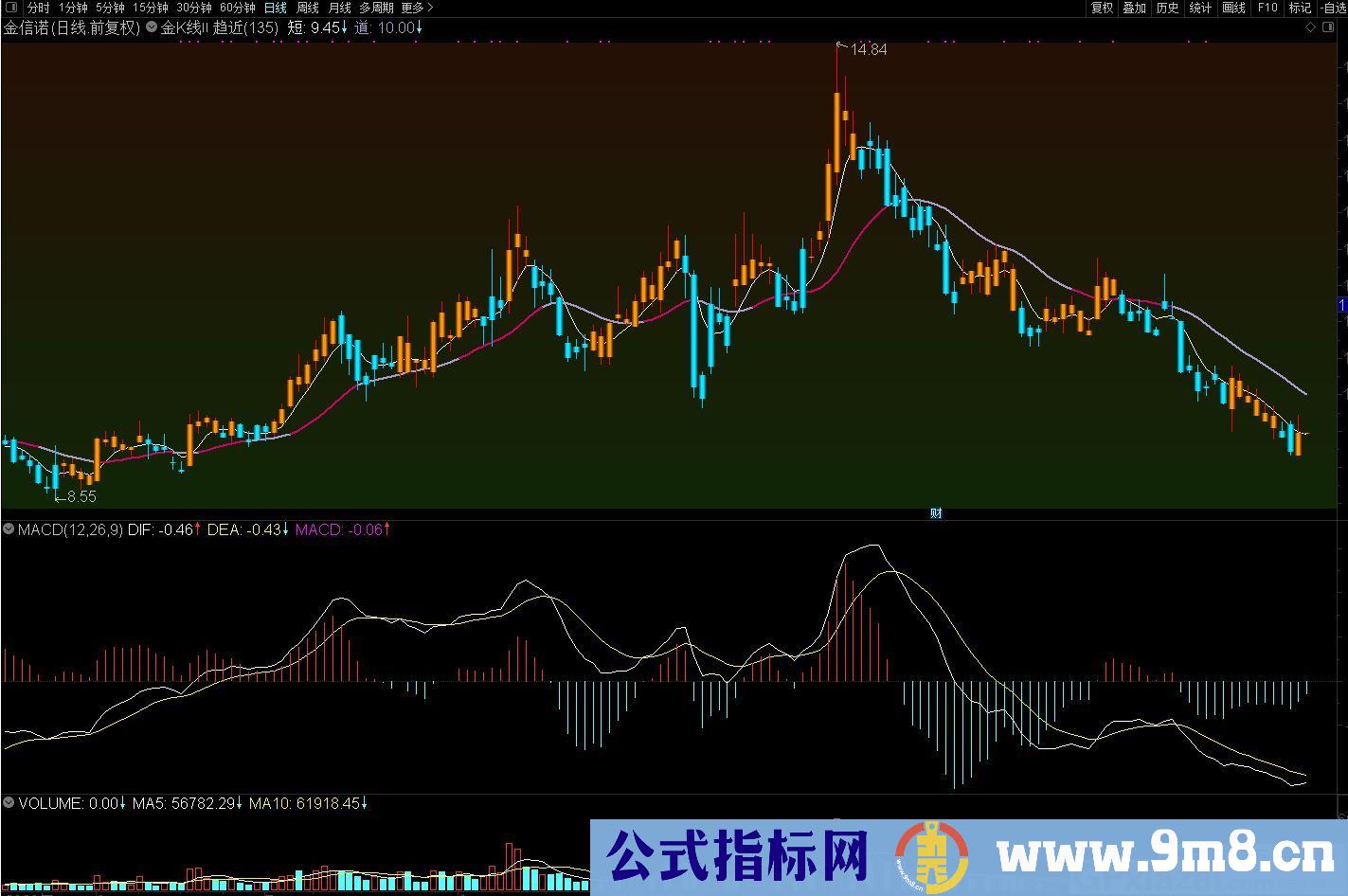
Task: Switch to 5分钟 chart period
Action: pos(110,8)
